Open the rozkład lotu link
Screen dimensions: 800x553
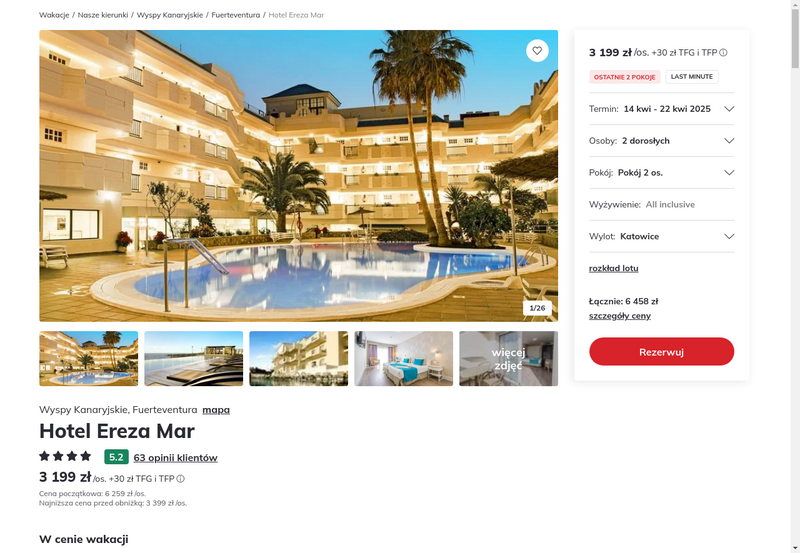tap(613, 268)
